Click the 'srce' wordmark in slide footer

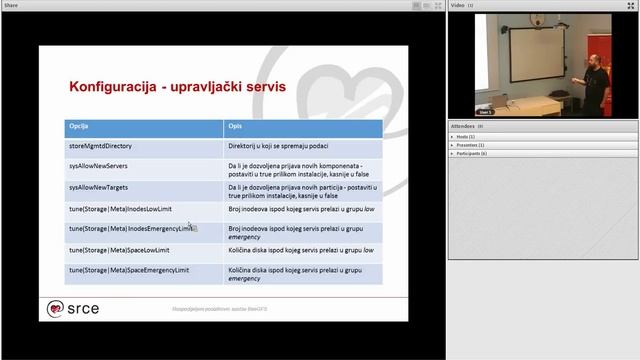tap(83, 309)
